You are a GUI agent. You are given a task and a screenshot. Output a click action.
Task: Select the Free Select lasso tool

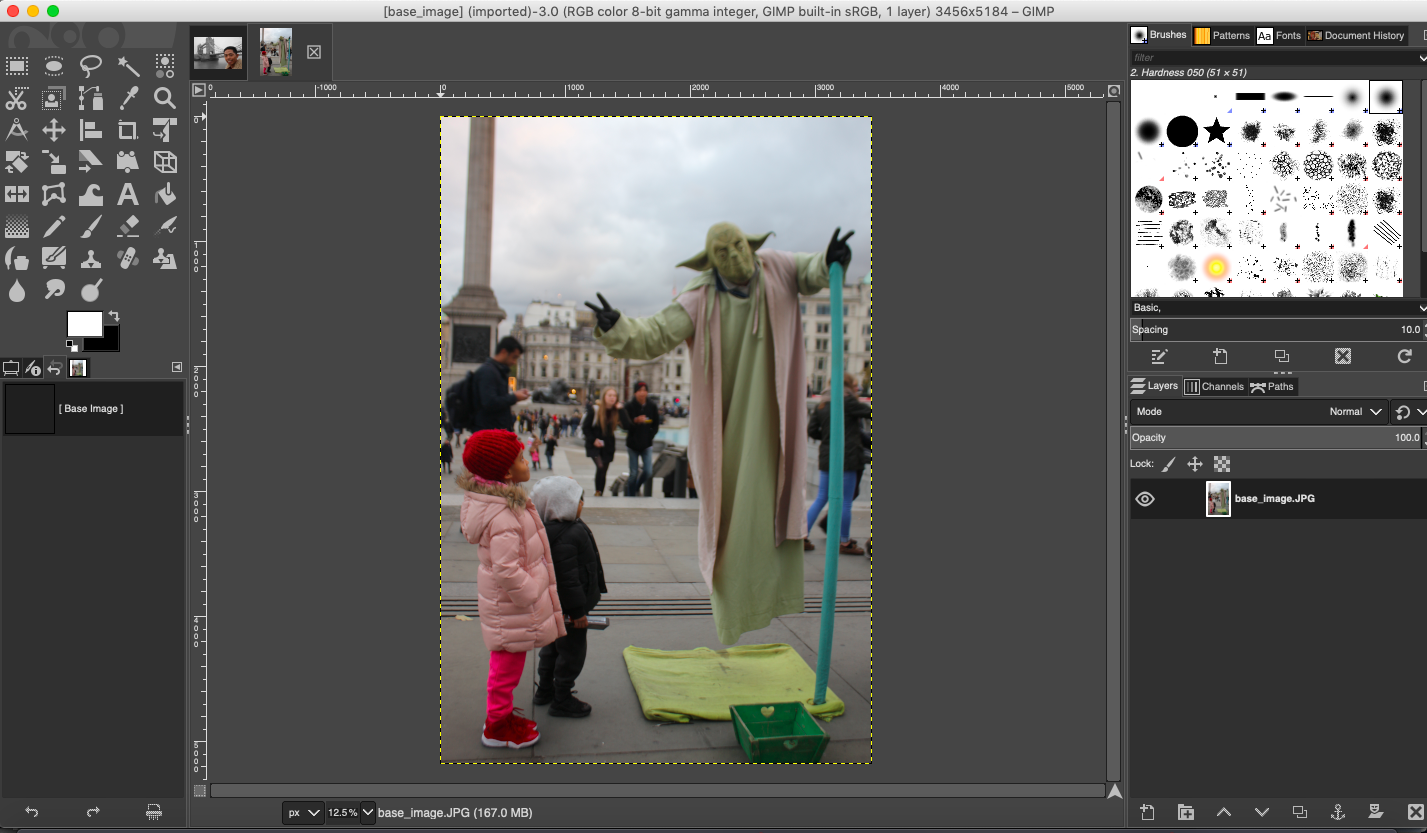point(91,67)
